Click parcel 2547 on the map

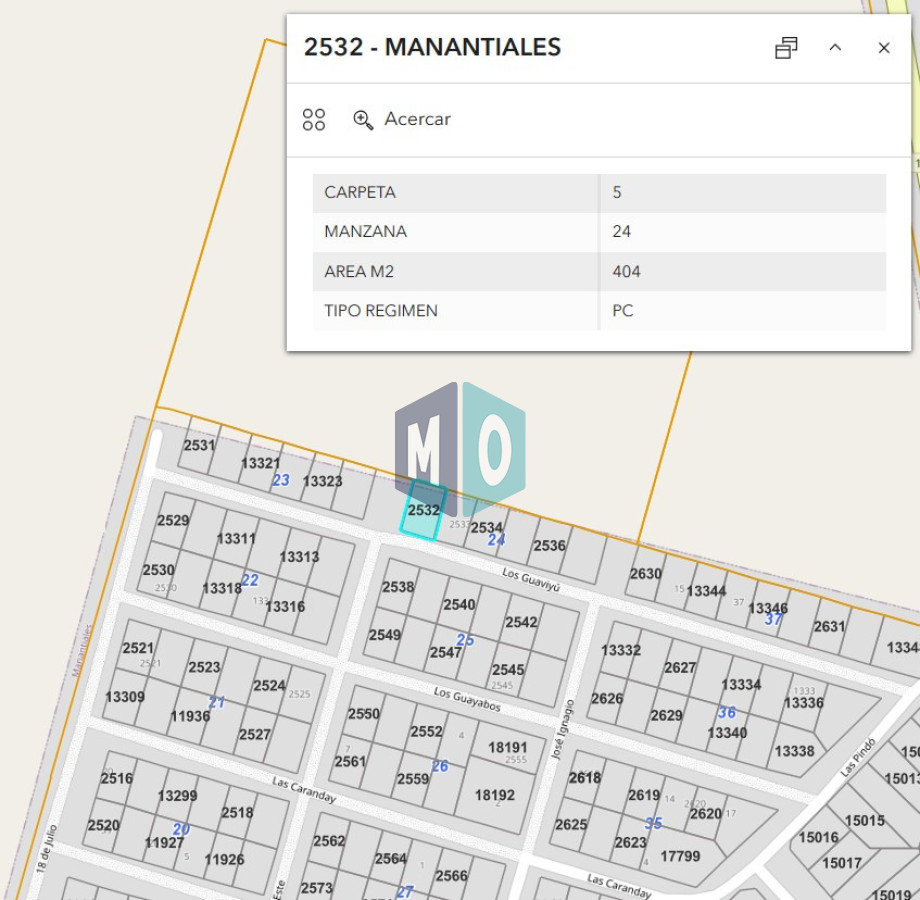pyautogui.click(x=446, y=652)
